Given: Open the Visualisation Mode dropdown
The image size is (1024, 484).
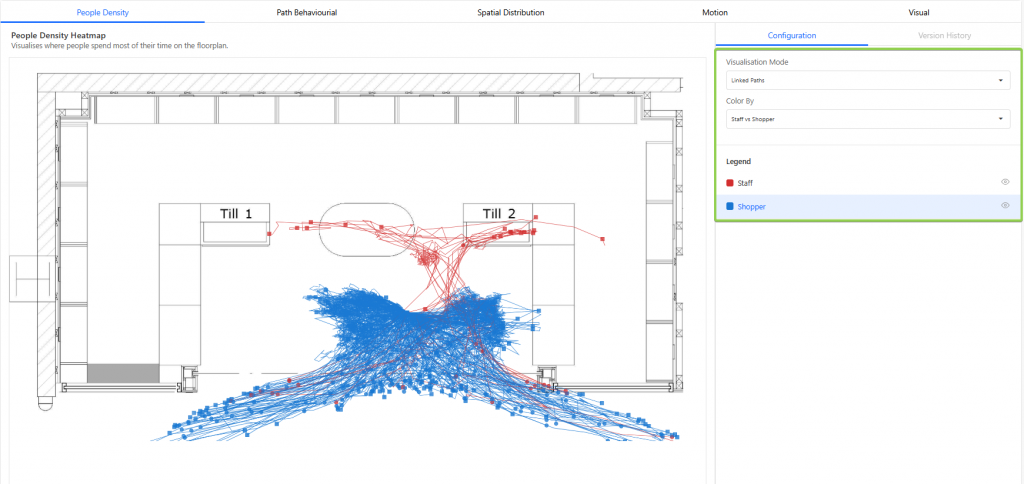Looking at the screenshot, I should click(x=867, y=80).
